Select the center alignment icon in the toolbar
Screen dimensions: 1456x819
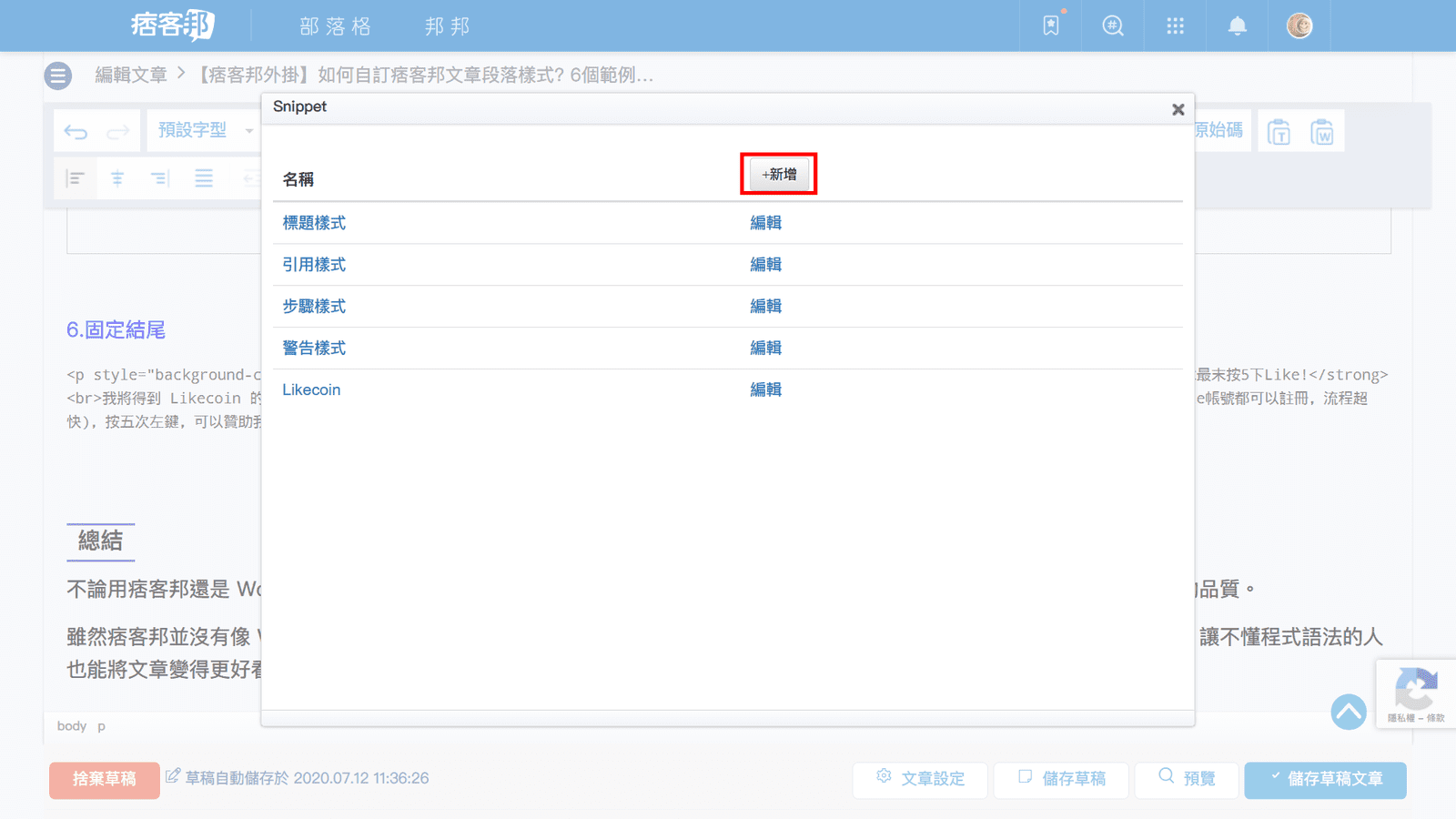pos(117,178)
